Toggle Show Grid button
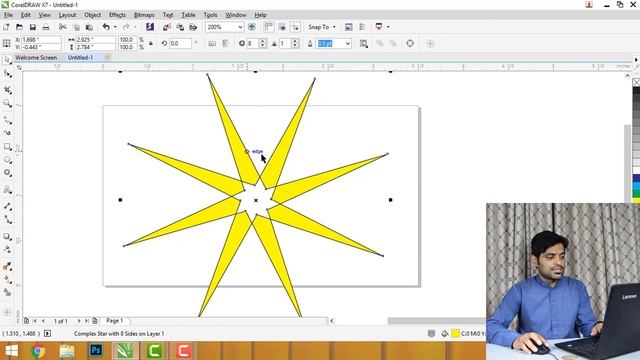 [x=282, y=27]
